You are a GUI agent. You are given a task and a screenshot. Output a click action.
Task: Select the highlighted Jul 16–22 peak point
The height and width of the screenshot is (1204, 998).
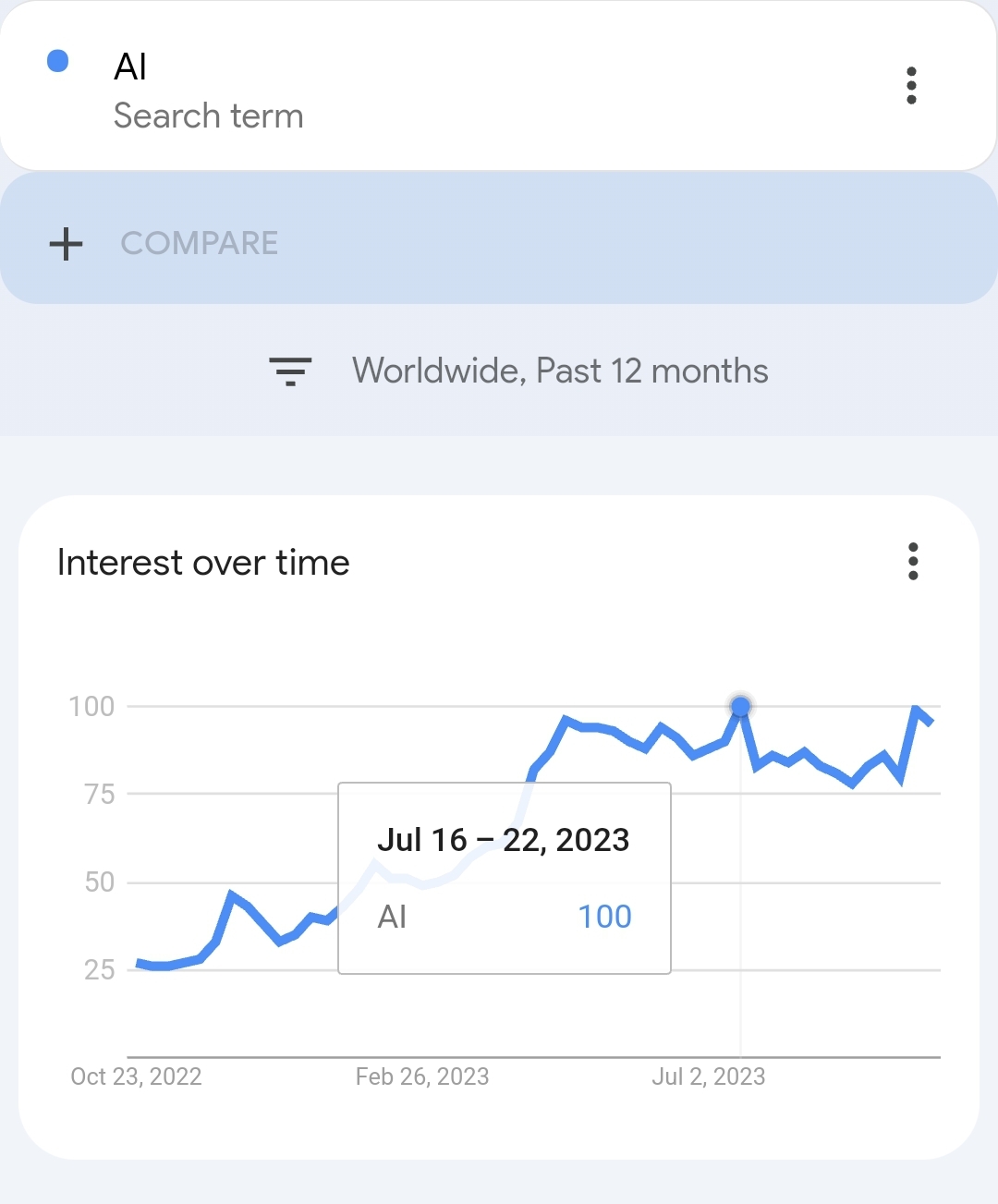click(x=740, y=707)
